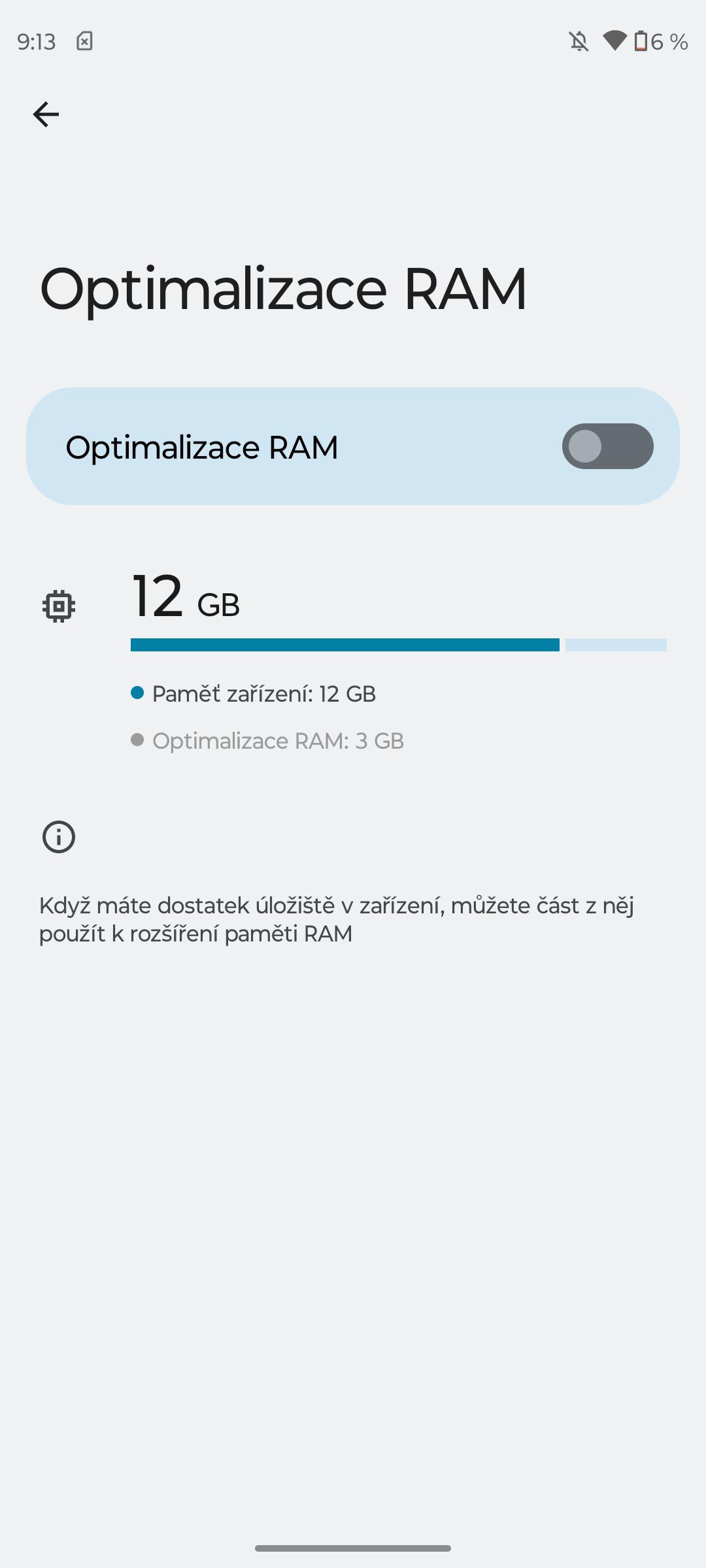Tap the 12 GB total memory value
Image resolution: width=706 pixels, height=1568 pixels.
coord(186,596)
